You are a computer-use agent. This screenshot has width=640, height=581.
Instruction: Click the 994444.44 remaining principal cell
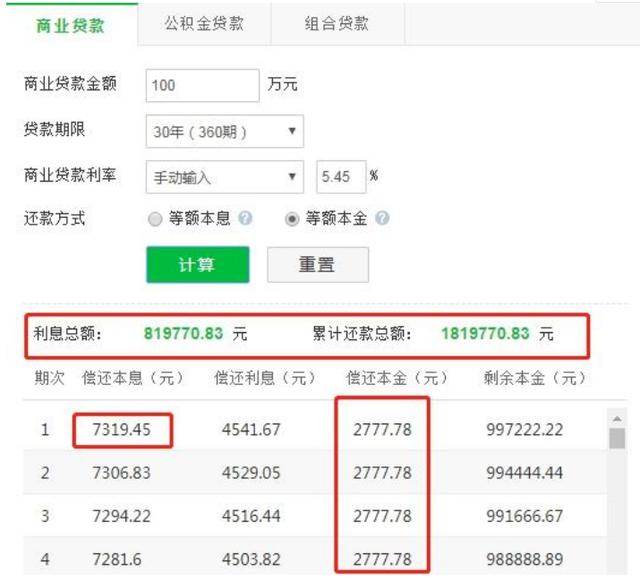(x=524, y=473)
